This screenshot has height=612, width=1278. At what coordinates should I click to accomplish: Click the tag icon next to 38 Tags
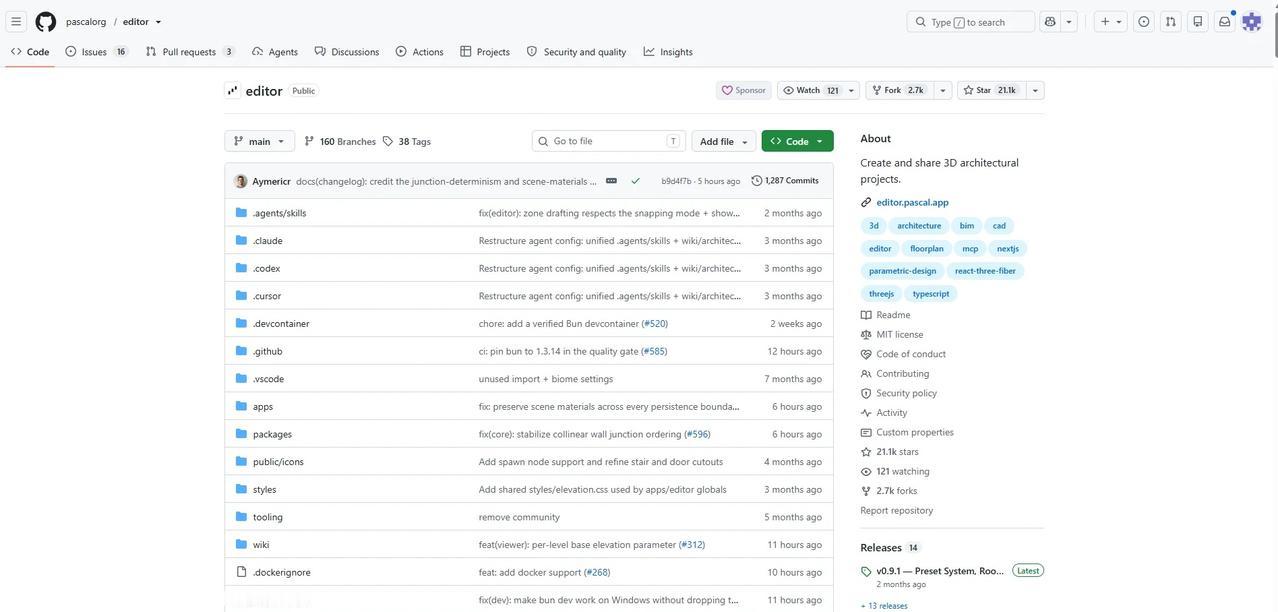click(x=388, y=141)
